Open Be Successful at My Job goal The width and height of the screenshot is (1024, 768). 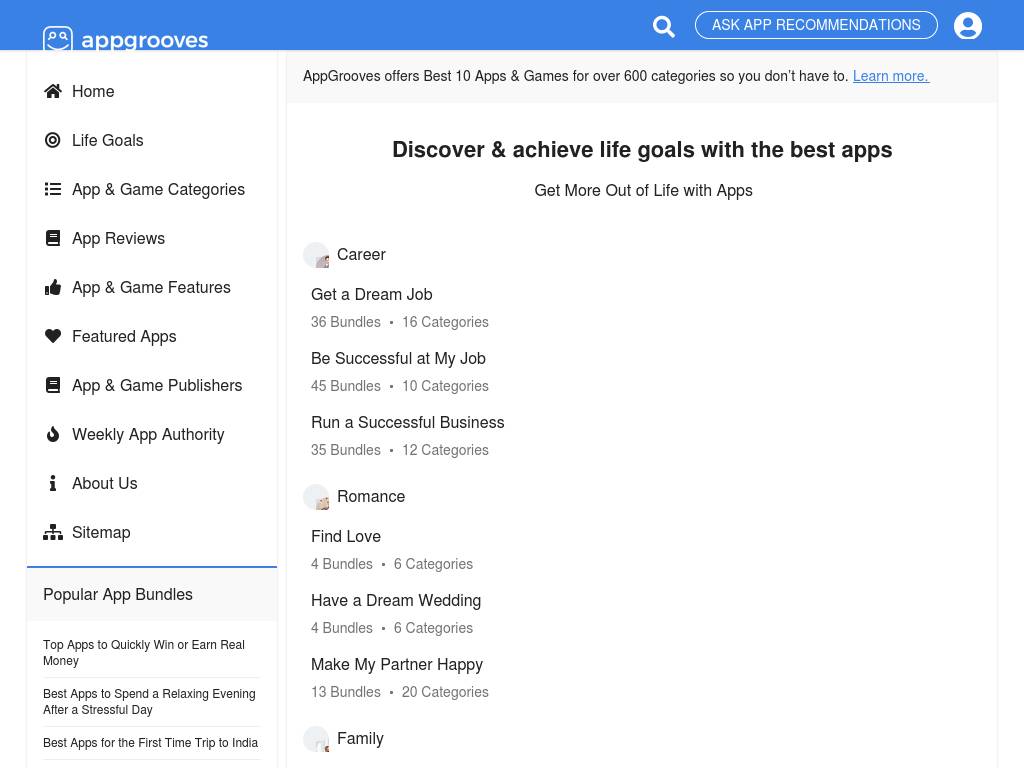coord(398,359)
